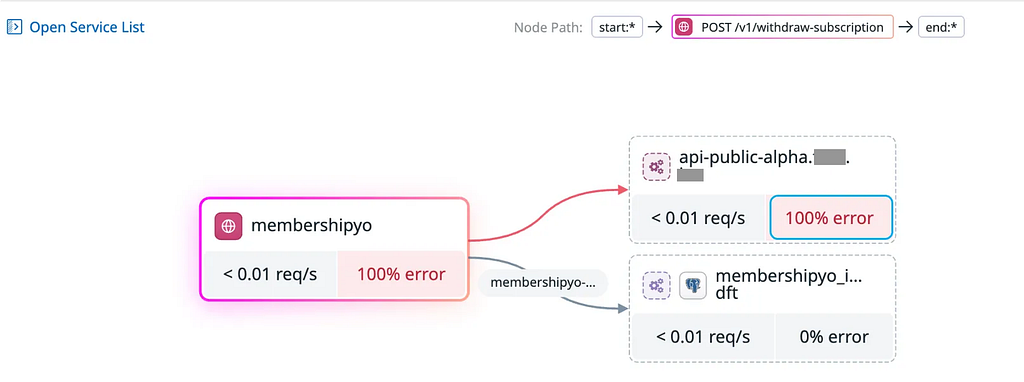1024x382 pixels.
Task: Click the globe icon in POST /v1/withdraw-subscription chip
Action: pos(684,27)
